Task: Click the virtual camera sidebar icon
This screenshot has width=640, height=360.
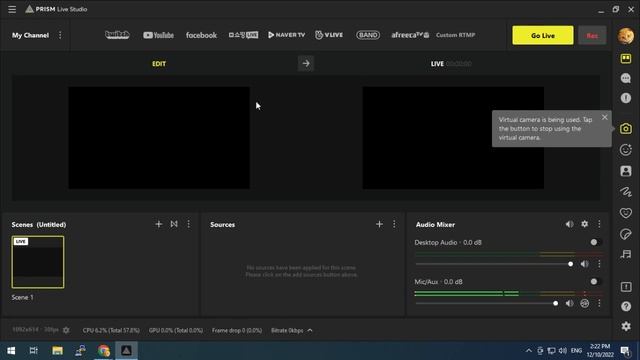Action: point(626,129)
